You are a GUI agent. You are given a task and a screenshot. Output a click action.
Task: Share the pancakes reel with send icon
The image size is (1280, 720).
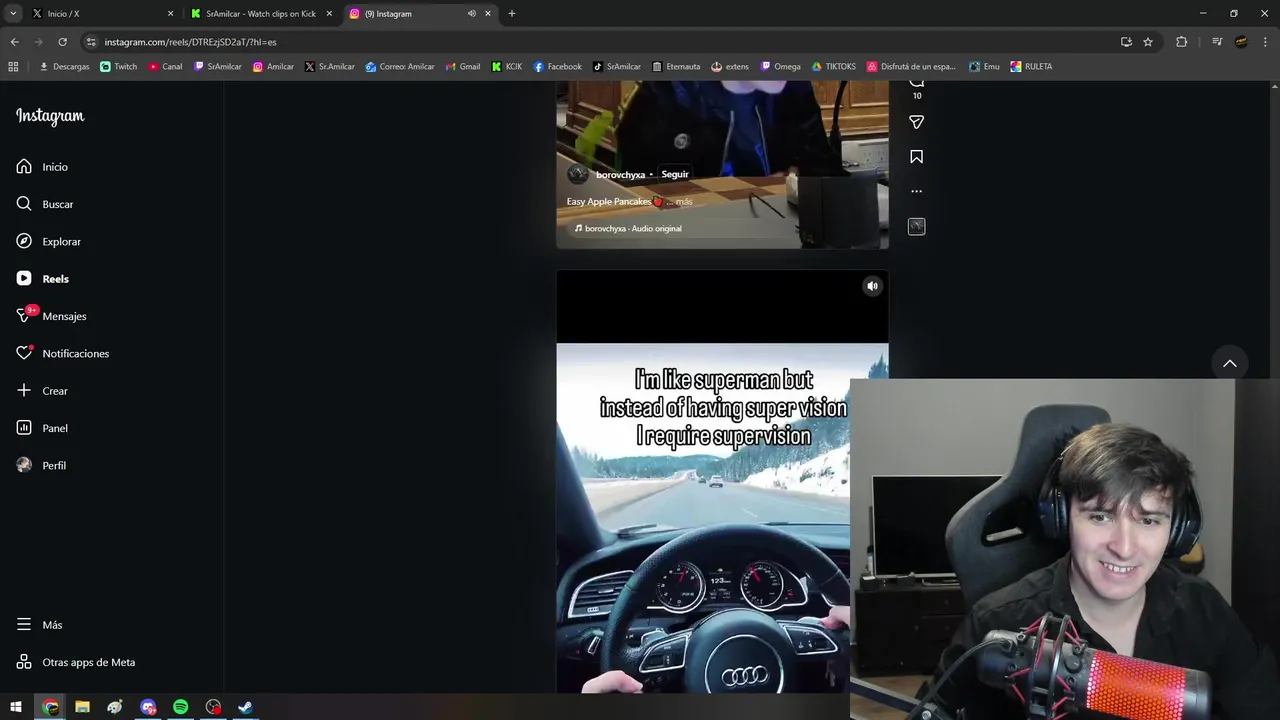coord(916,122)
